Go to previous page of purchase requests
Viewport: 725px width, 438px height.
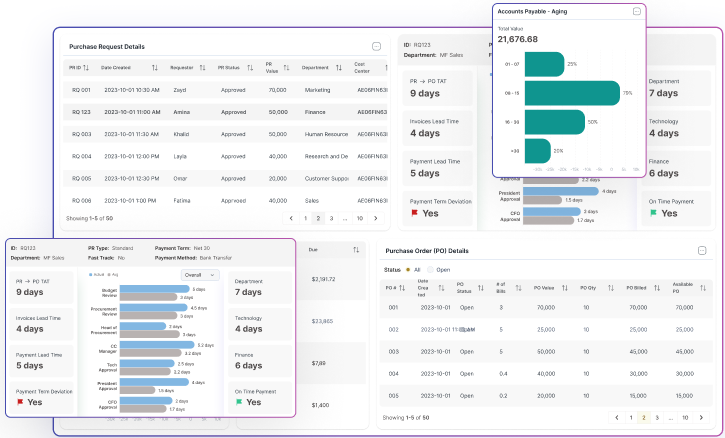291,217
